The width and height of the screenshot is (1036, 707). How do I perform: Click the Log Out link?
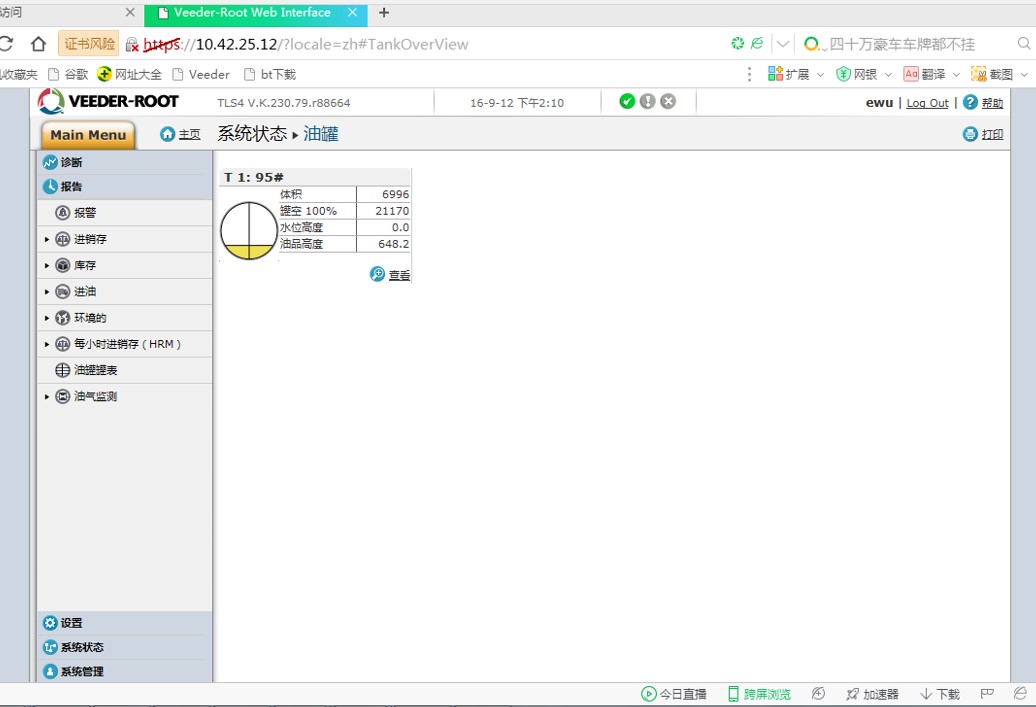(927, 103)
